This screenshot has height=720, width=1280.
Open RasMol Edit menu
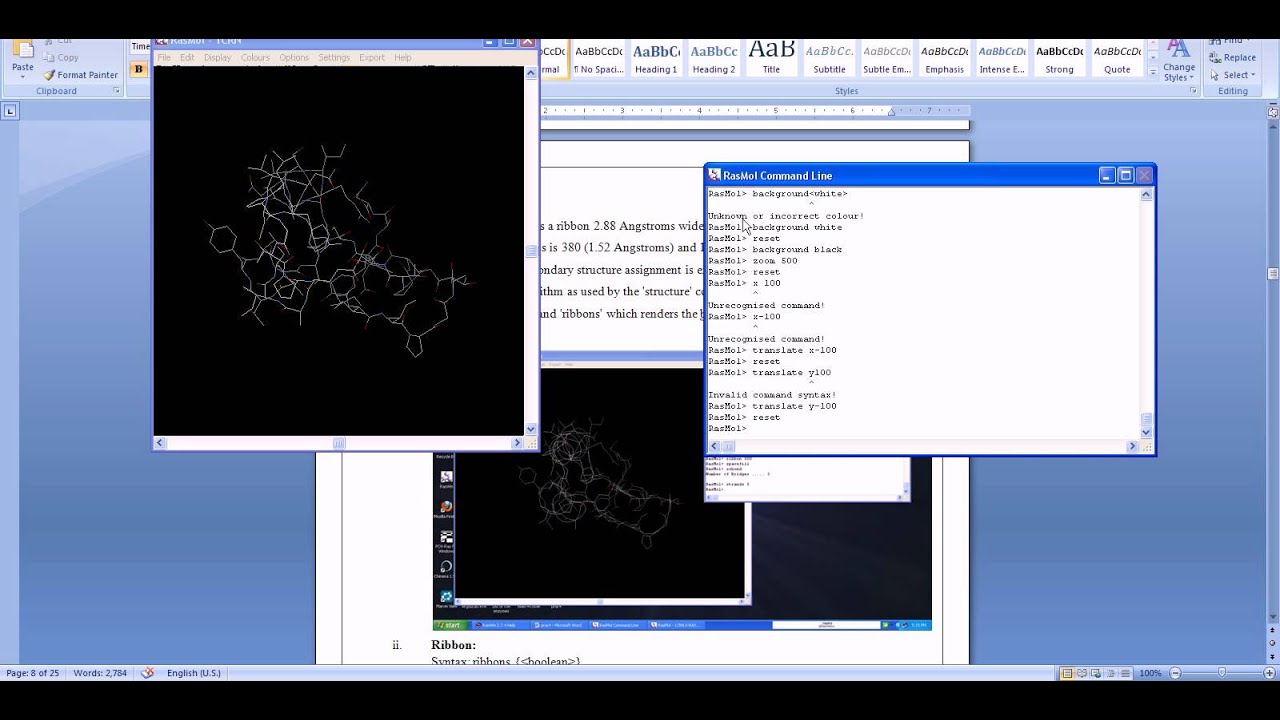pyautogui.click(x=187, y=57)
